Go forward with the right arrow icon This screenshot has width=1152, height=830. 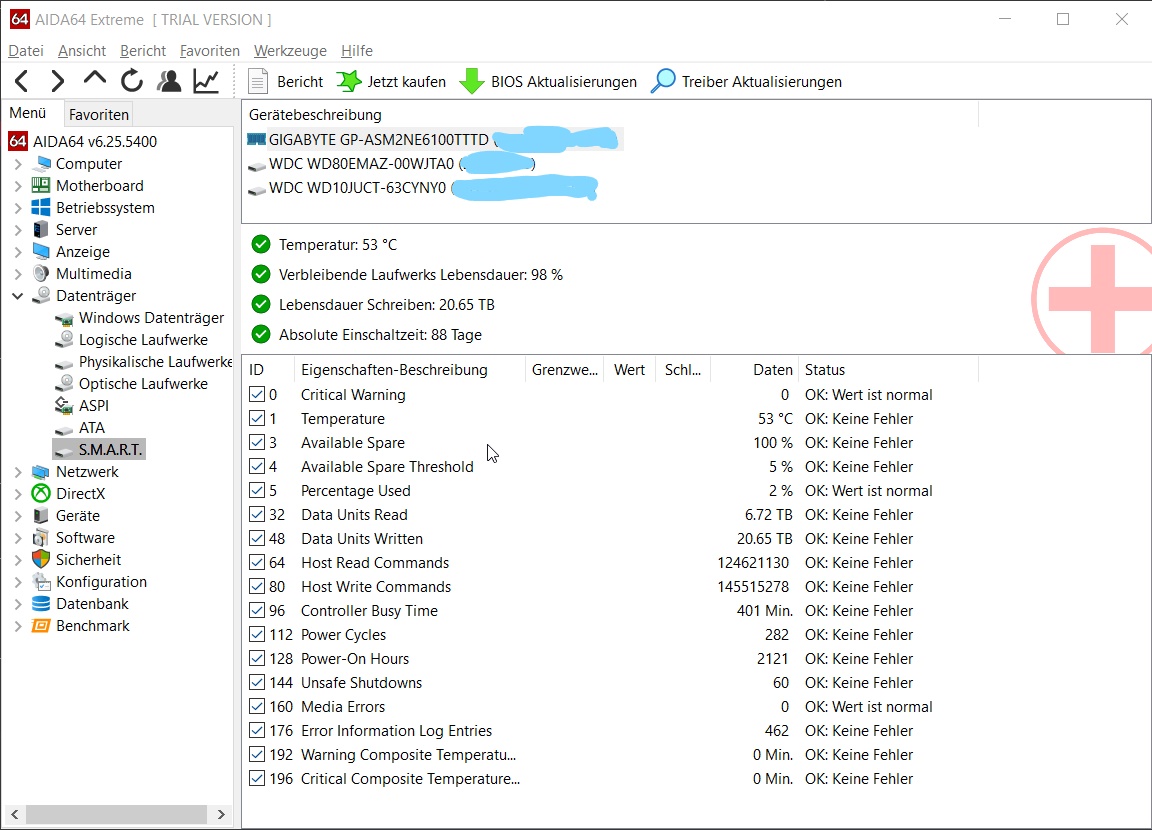point(57,81)
